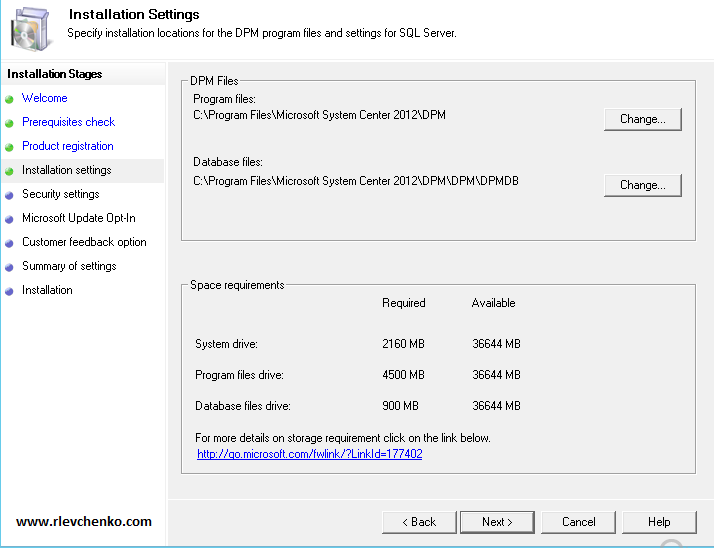
Task: Click the Installation Settings page title
Action: tap(134, 14)
